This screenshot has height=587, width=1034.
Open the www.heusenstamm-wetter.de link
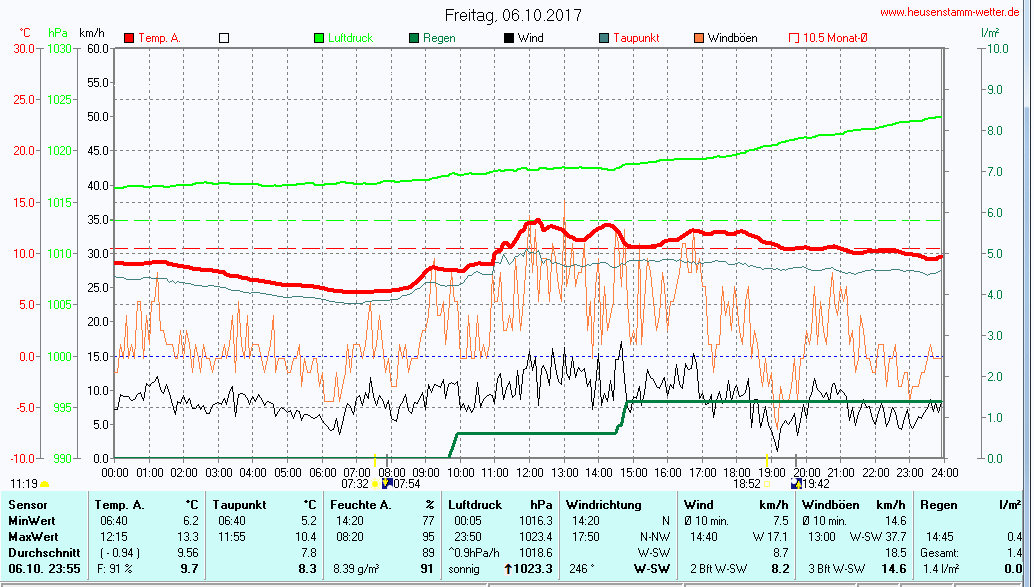click(x=951, y=13)
